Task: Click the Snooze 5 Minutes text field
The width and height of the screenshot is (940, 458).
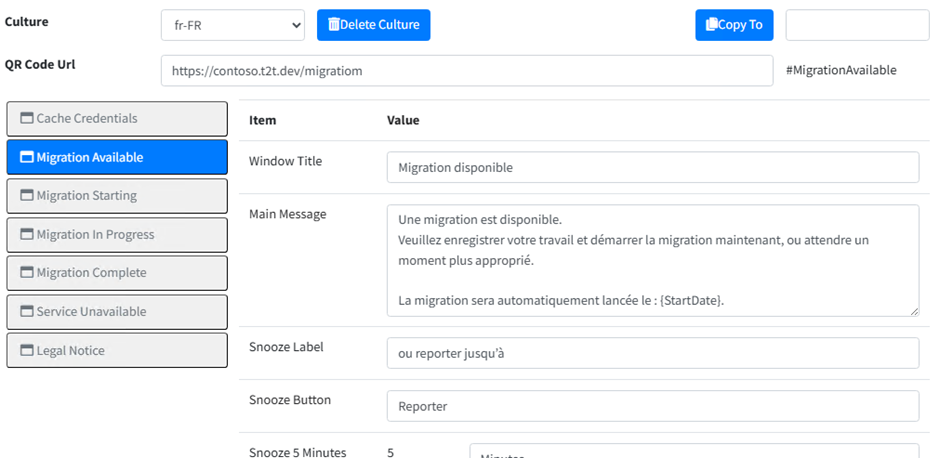Action: point(692,452)
